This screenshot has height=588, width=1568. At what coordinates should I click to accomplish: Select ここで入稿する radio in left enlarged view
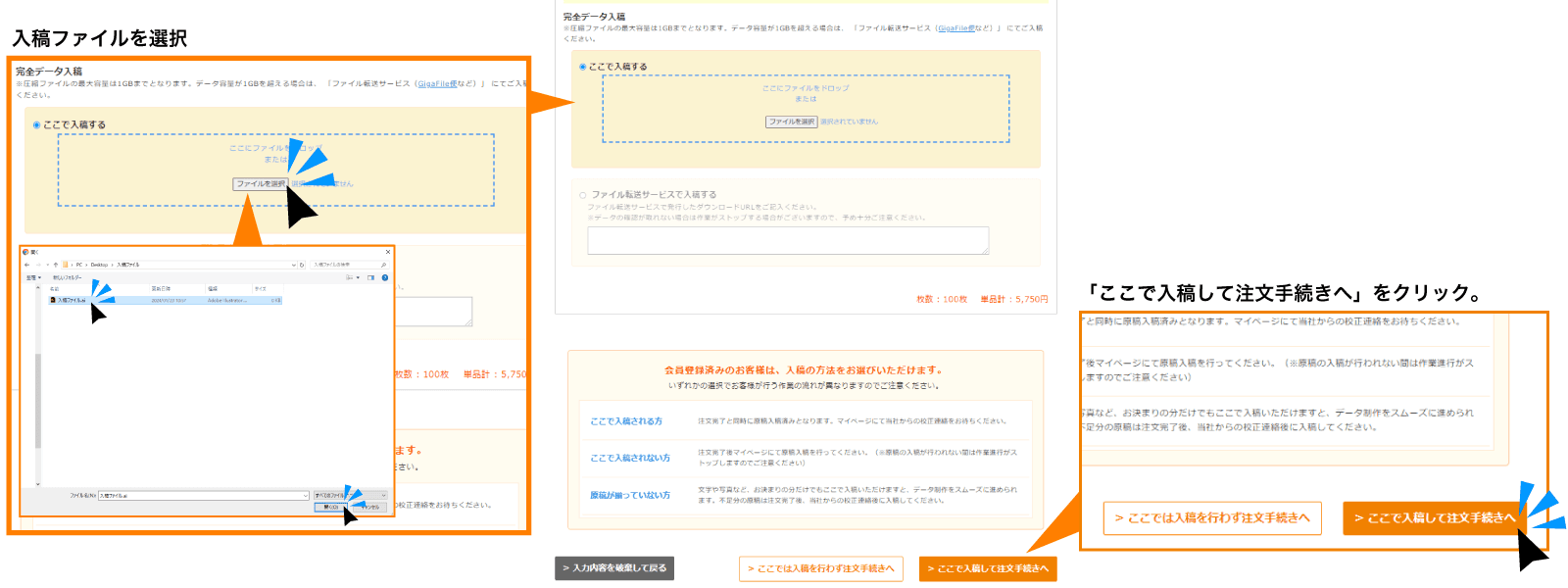pos(37,125)
